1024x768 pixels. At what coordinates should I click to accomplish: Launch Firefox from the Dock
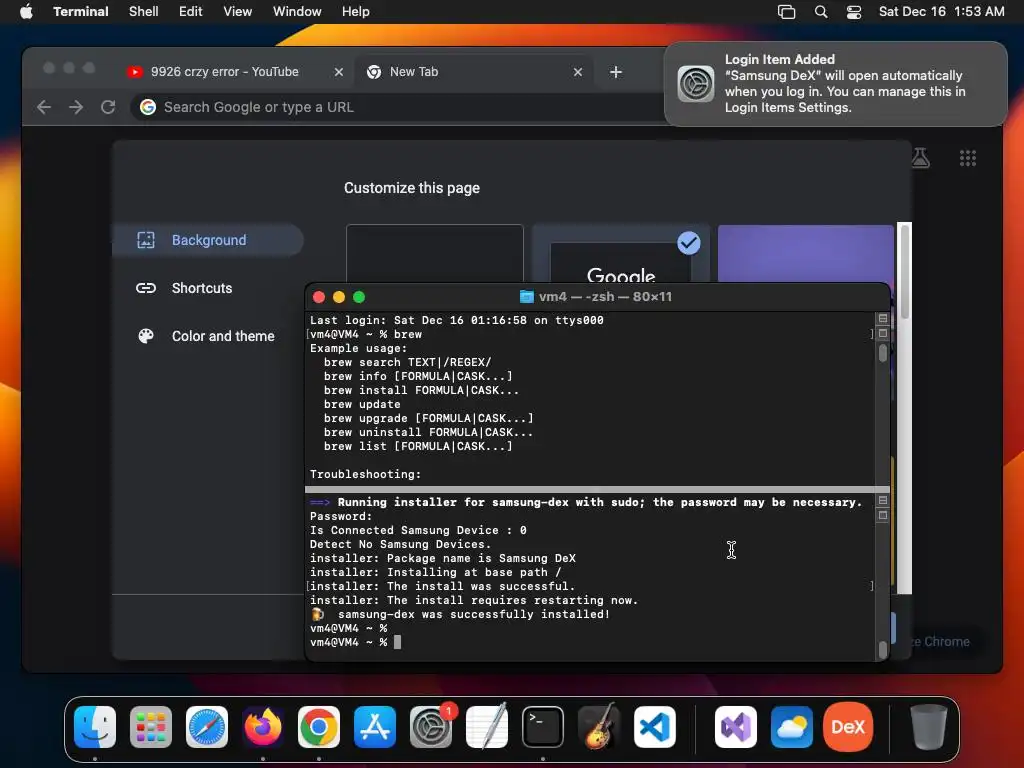[x=263, y=727]
